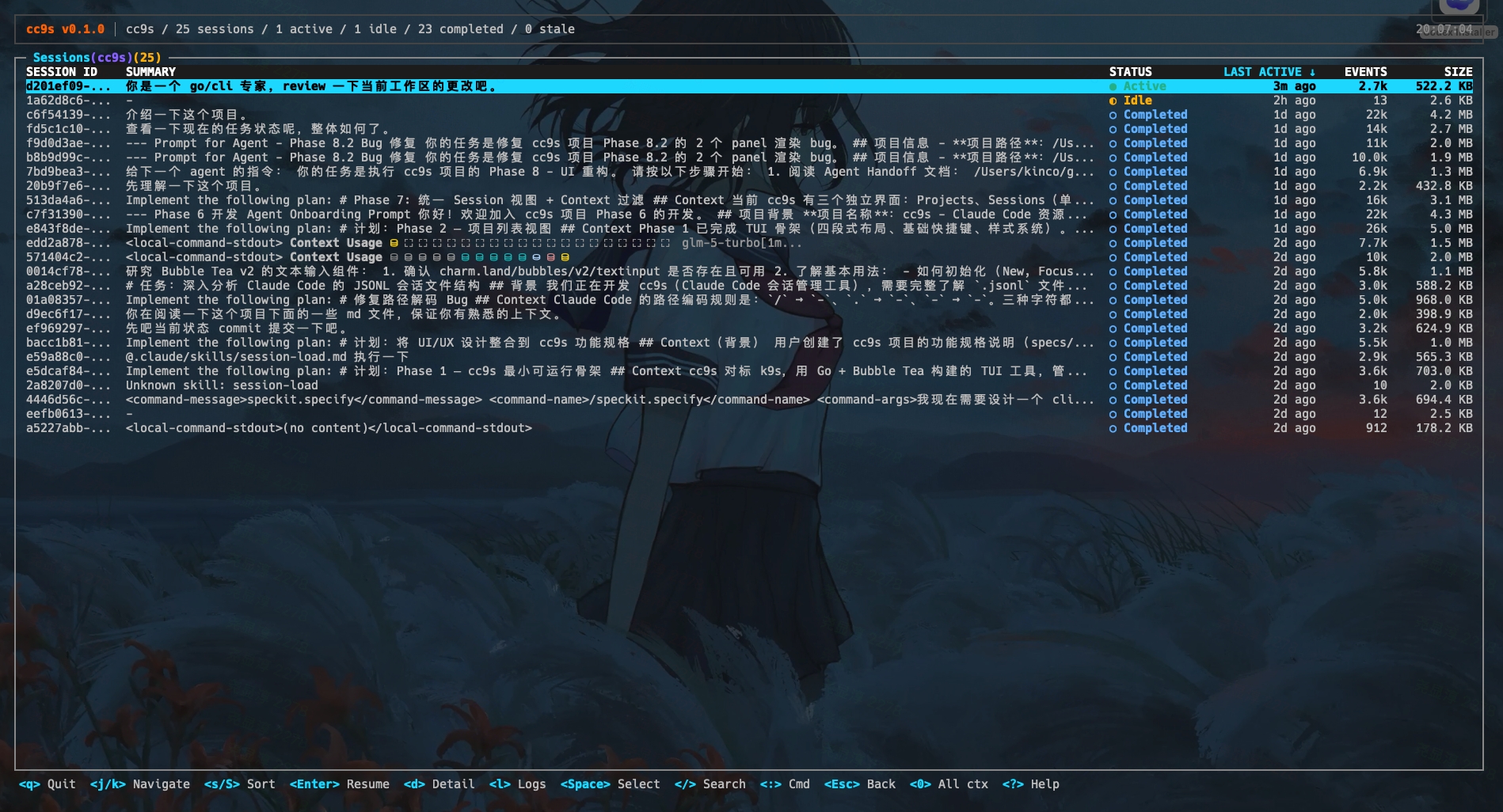Select session e5dcaf84 Phase 1 row
The image size is (1503, 812).
point(749,371)
